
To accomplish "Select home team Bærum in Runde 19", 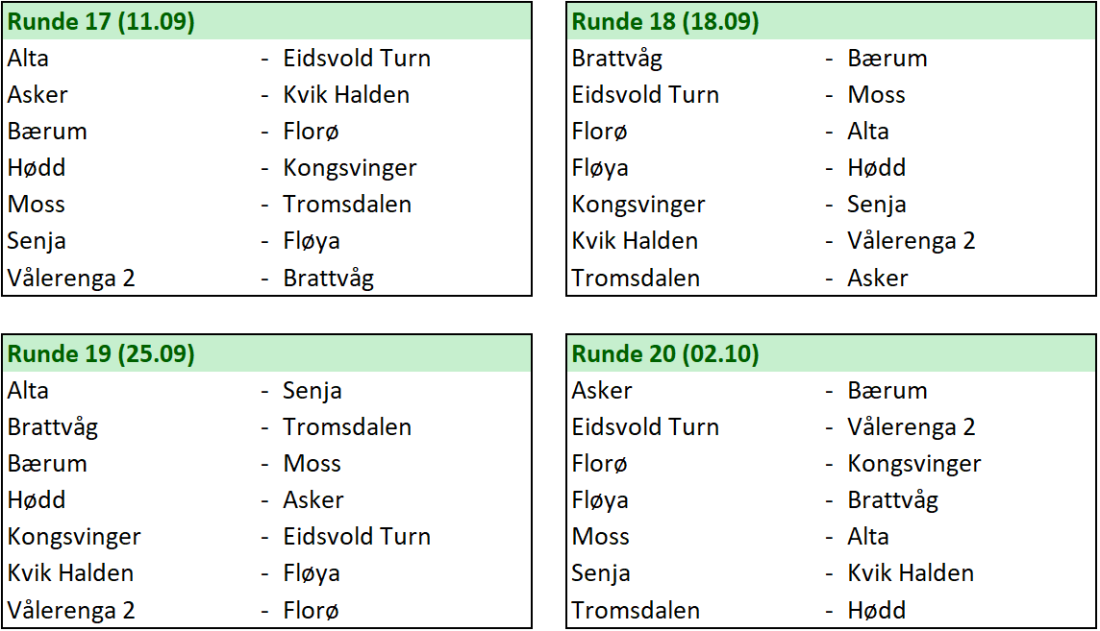I will [x=47, y=463].
